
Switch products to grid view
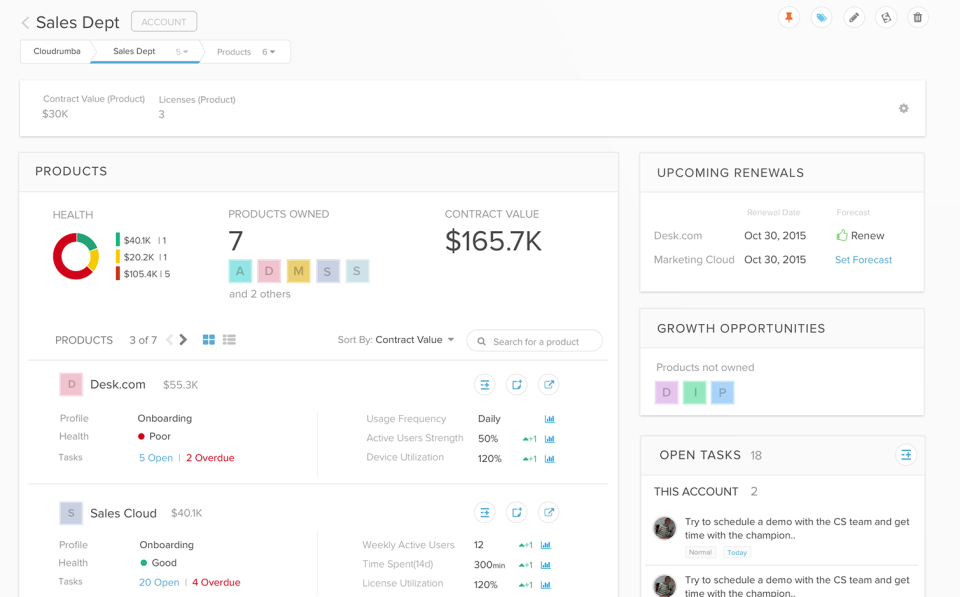click(209, 340)
